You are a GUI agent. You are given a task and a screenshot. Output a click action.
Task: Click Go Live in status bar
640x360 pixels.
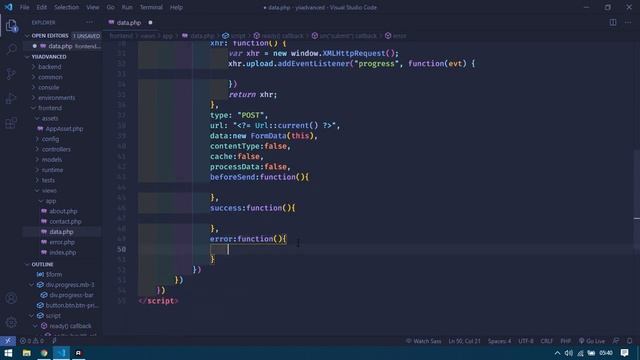592,341
